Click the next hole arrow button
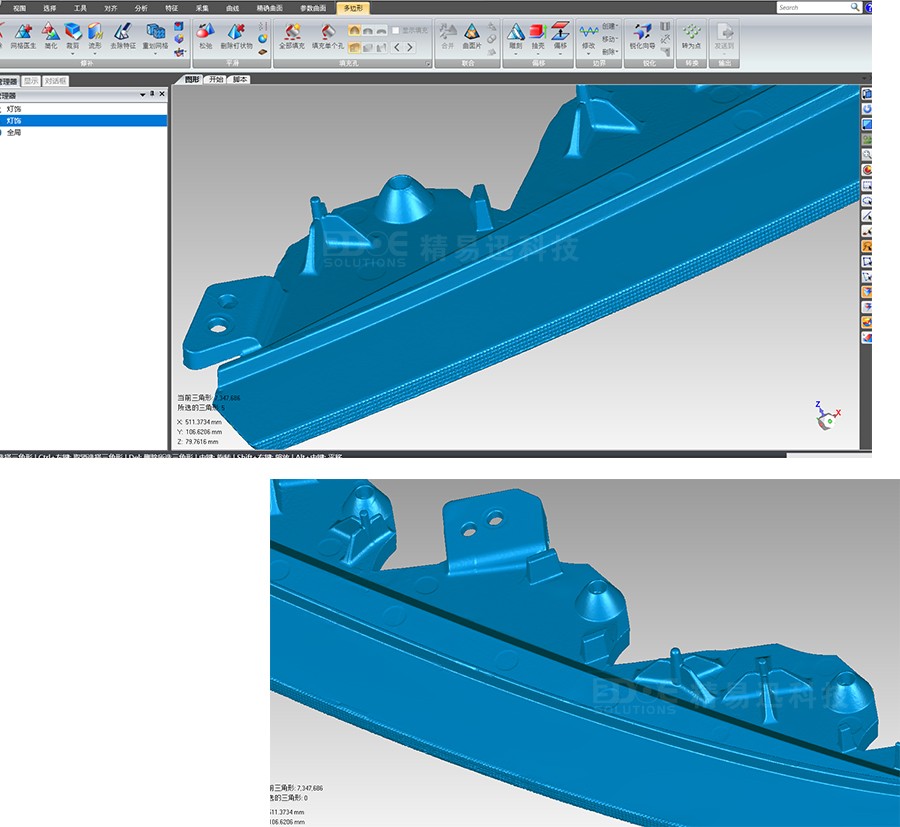The image size is (900, 827). click(410, 47)
